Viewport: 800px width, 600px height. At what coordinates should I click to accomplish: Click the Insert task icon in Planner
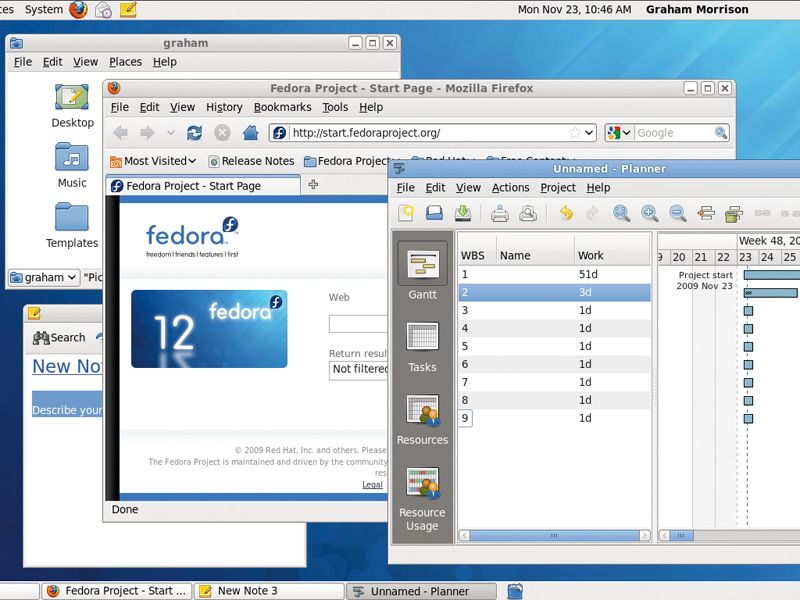point(706,213)
